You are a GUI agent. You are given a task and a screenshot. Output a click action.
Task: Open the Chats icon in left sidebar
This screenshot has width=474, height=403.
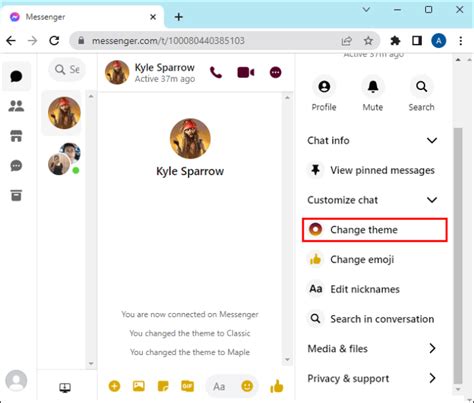pos(16,76)
